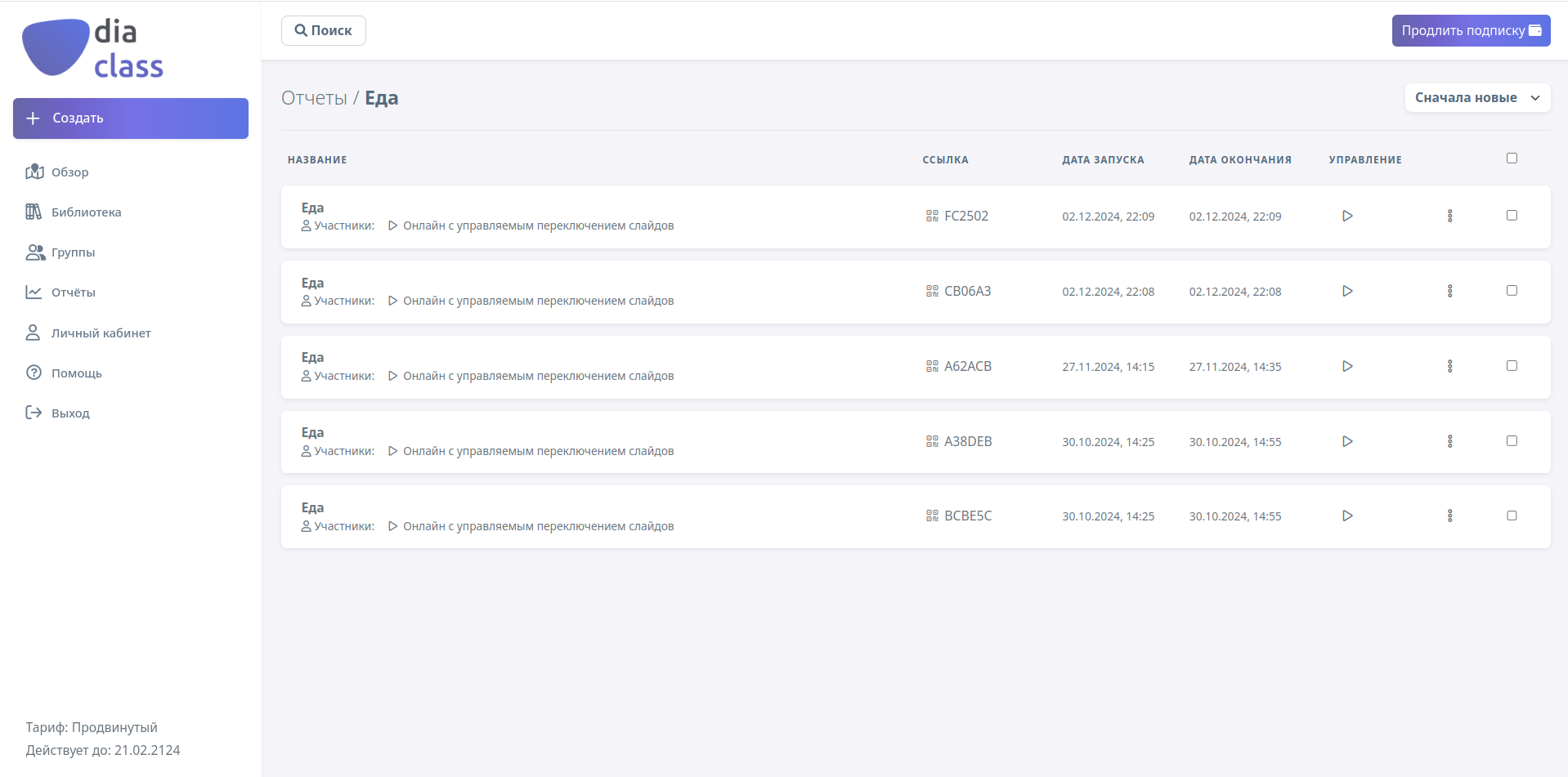This screenshot has width=1568, height=777.
Task: Open the Создать button
Action: click(x=131, y=118)
